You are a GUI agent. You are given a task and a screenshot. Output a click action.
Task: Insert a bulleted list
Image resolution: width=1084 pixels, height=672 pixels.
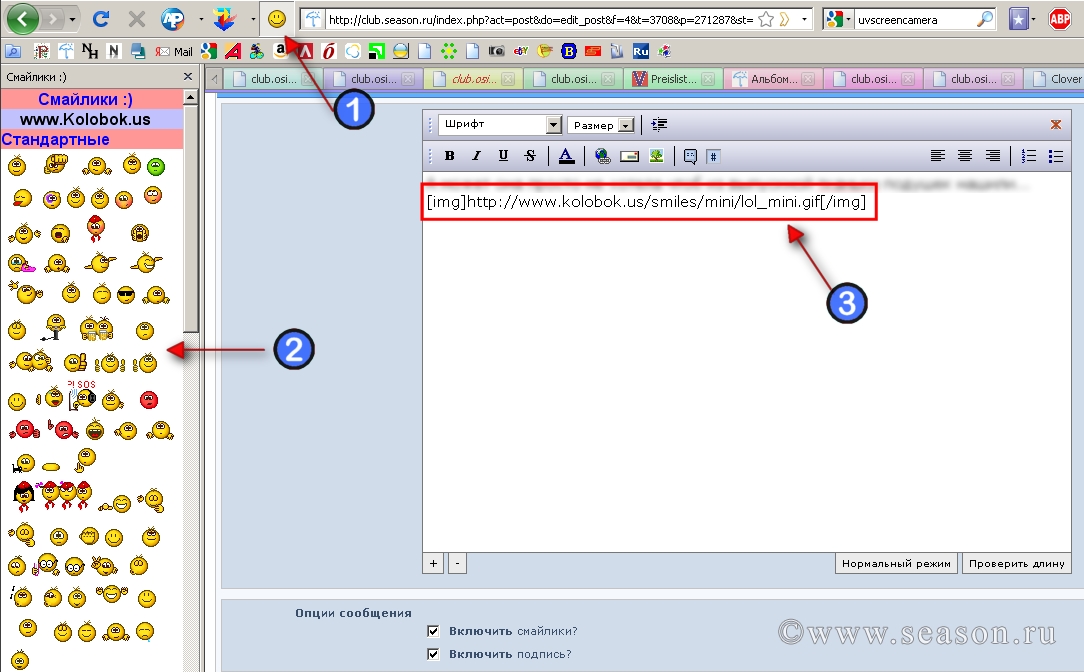point(1056,156)
